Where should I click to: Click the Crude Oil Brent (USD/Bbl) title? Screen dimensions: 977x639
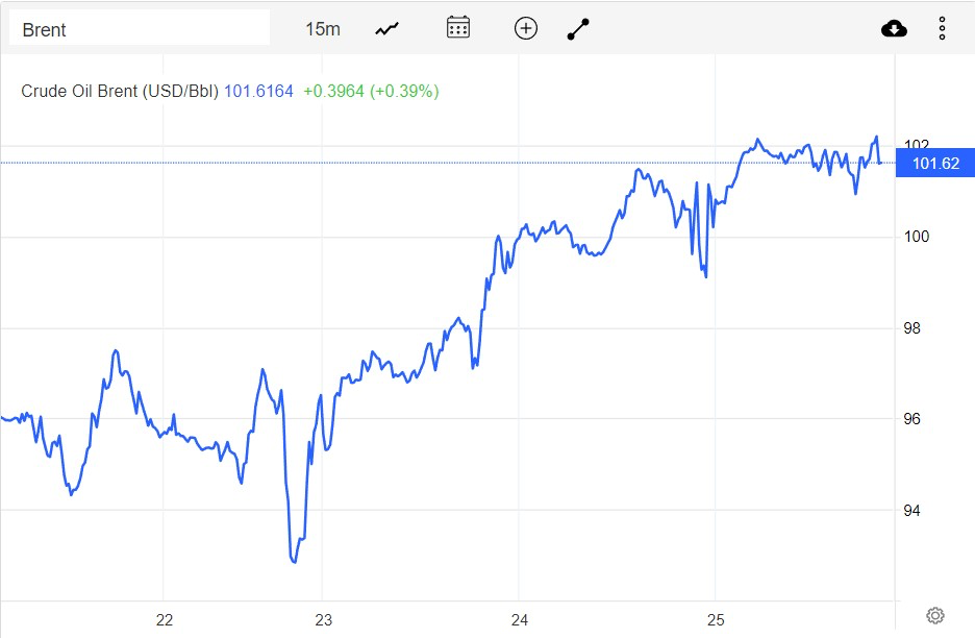click(120, 91)
